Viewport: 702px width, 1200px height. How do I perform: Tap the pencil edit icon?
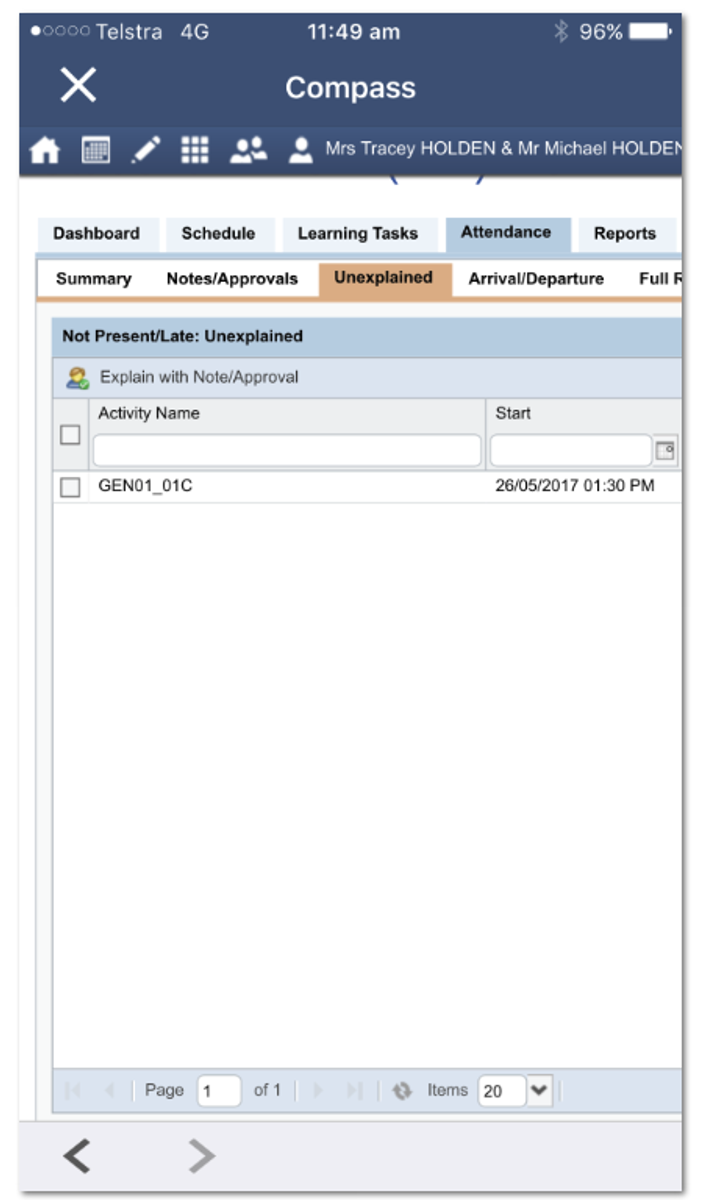tap(146, 151)
